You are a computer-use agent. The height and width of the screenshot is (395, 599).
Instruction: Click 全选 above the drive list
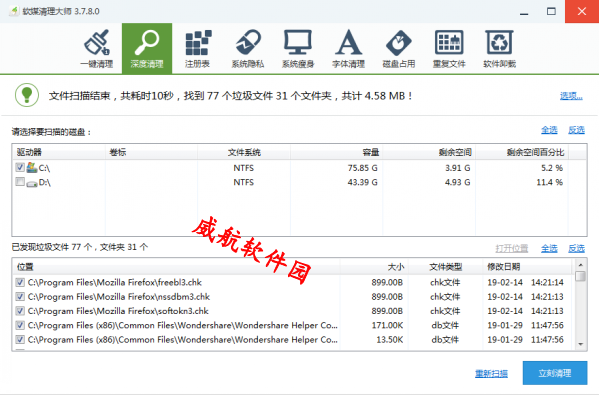[x=549, y=130]
